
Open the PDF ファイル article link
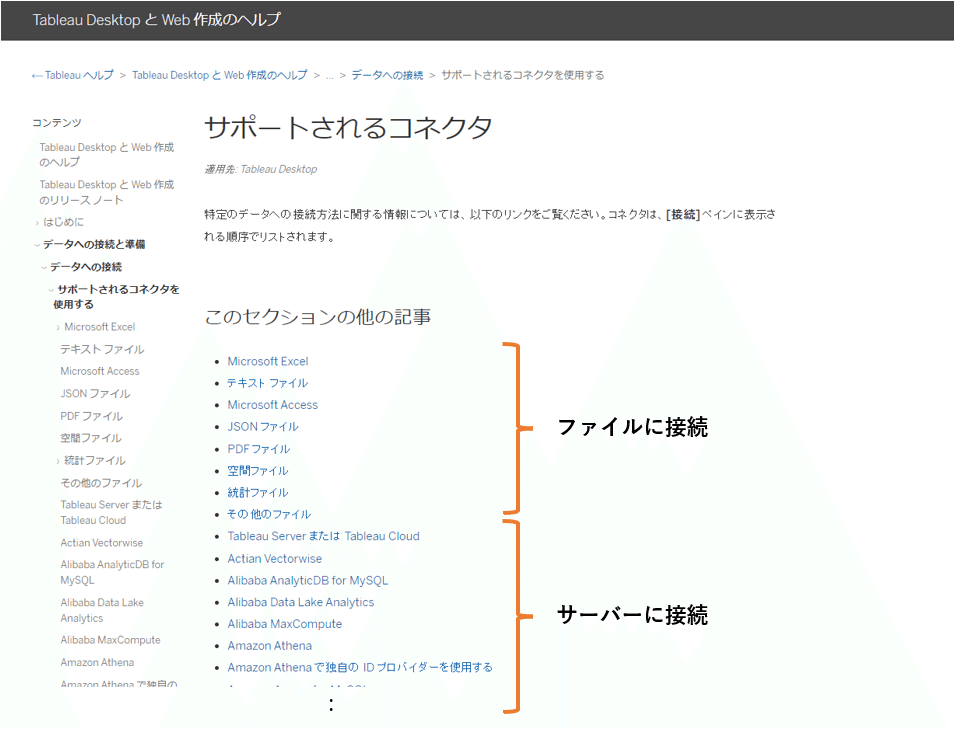(x=259, y=449)
